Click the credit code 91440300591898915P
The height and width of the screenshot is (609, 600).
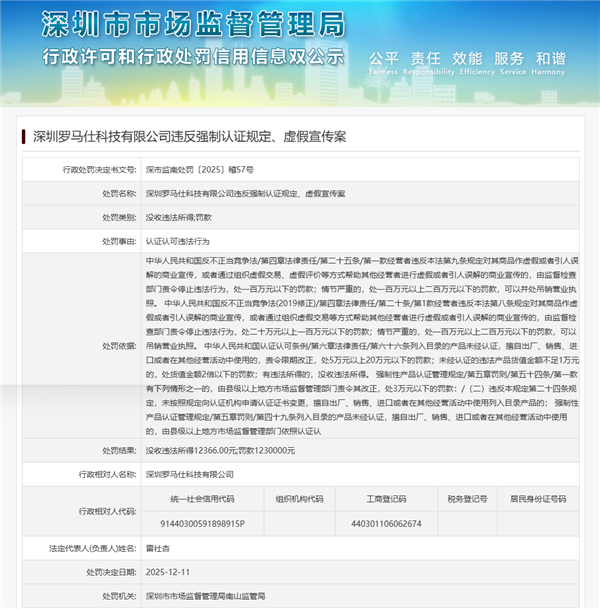pos(202,523)
